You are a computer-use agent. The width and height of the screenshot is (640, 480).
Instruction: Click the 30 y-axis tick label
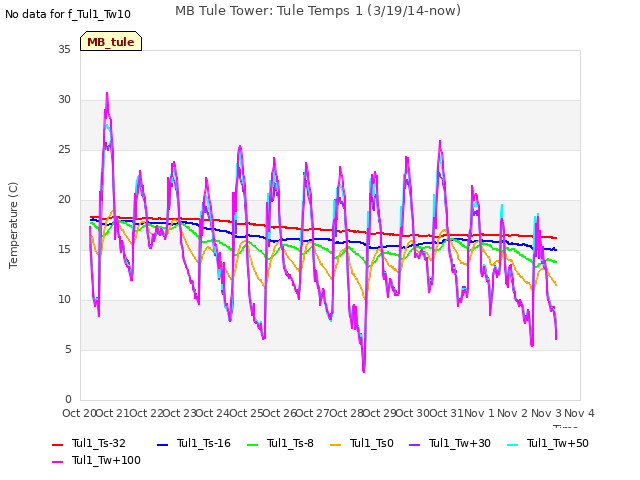[x=64, y=100]
